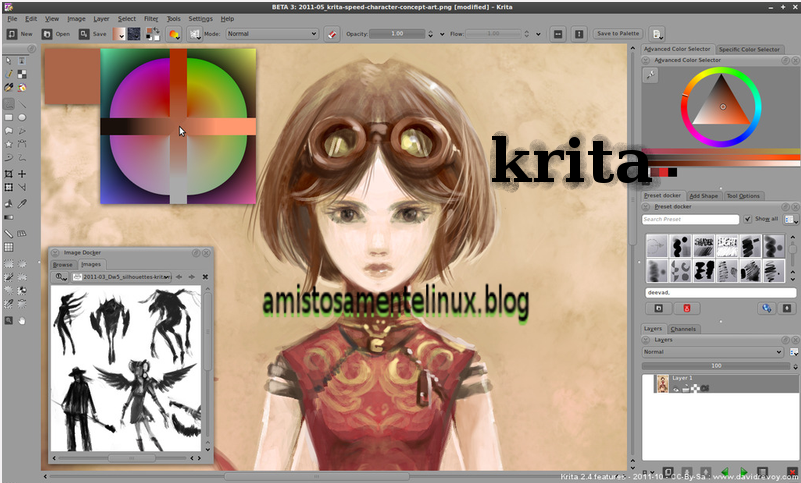Toggle Layer 1 lock icon
801x483 pixels.
point(686,389)
